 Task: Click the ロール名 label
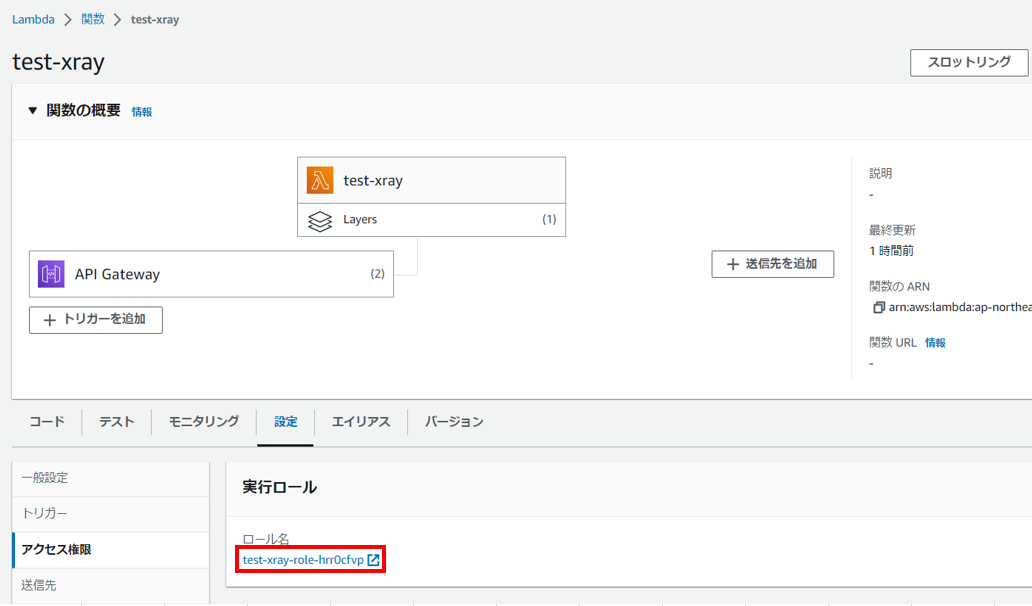tap(266, 540)
